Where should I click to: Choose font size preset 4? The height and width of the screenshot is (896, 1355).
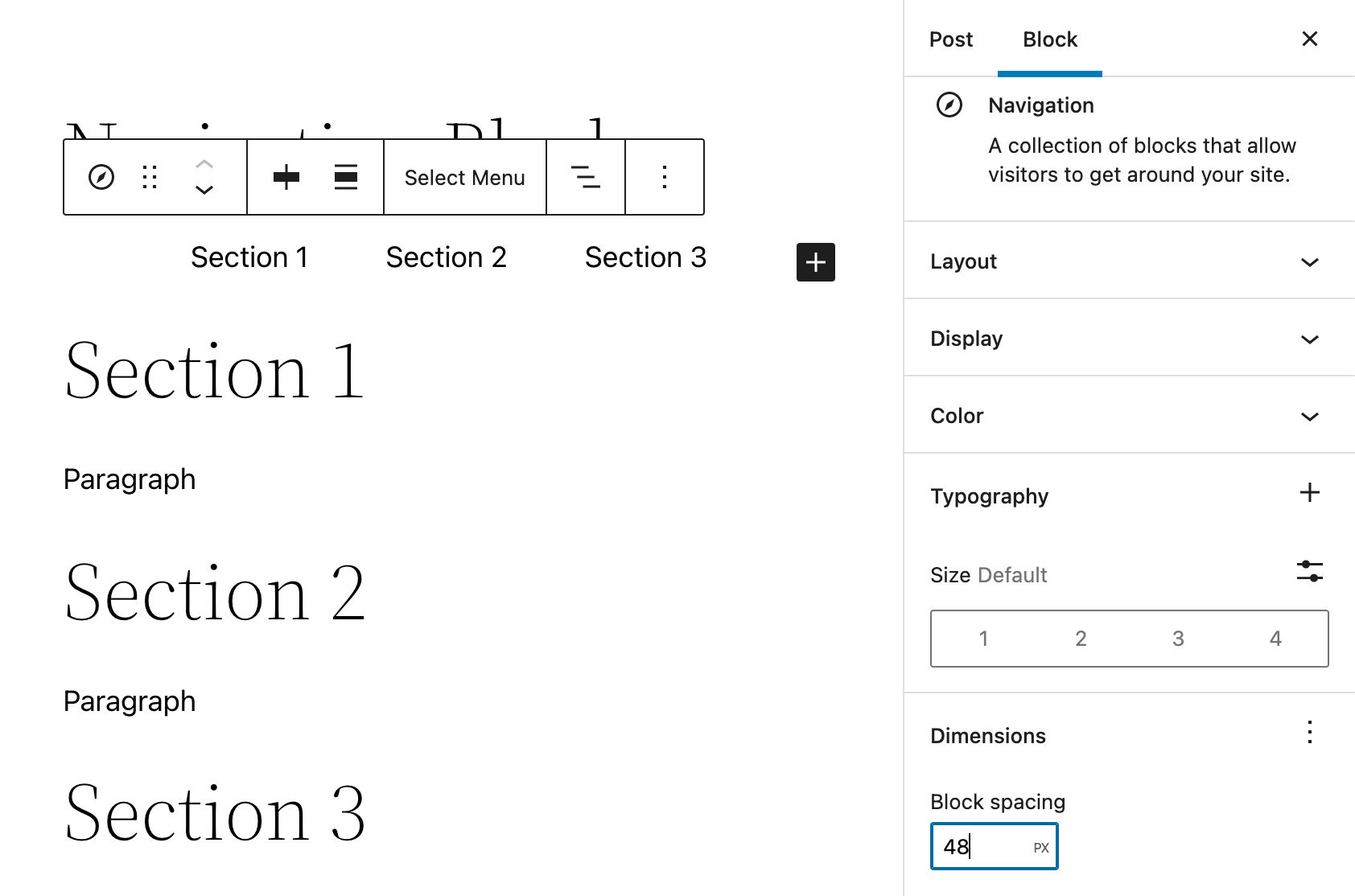tap(1276, 638)
